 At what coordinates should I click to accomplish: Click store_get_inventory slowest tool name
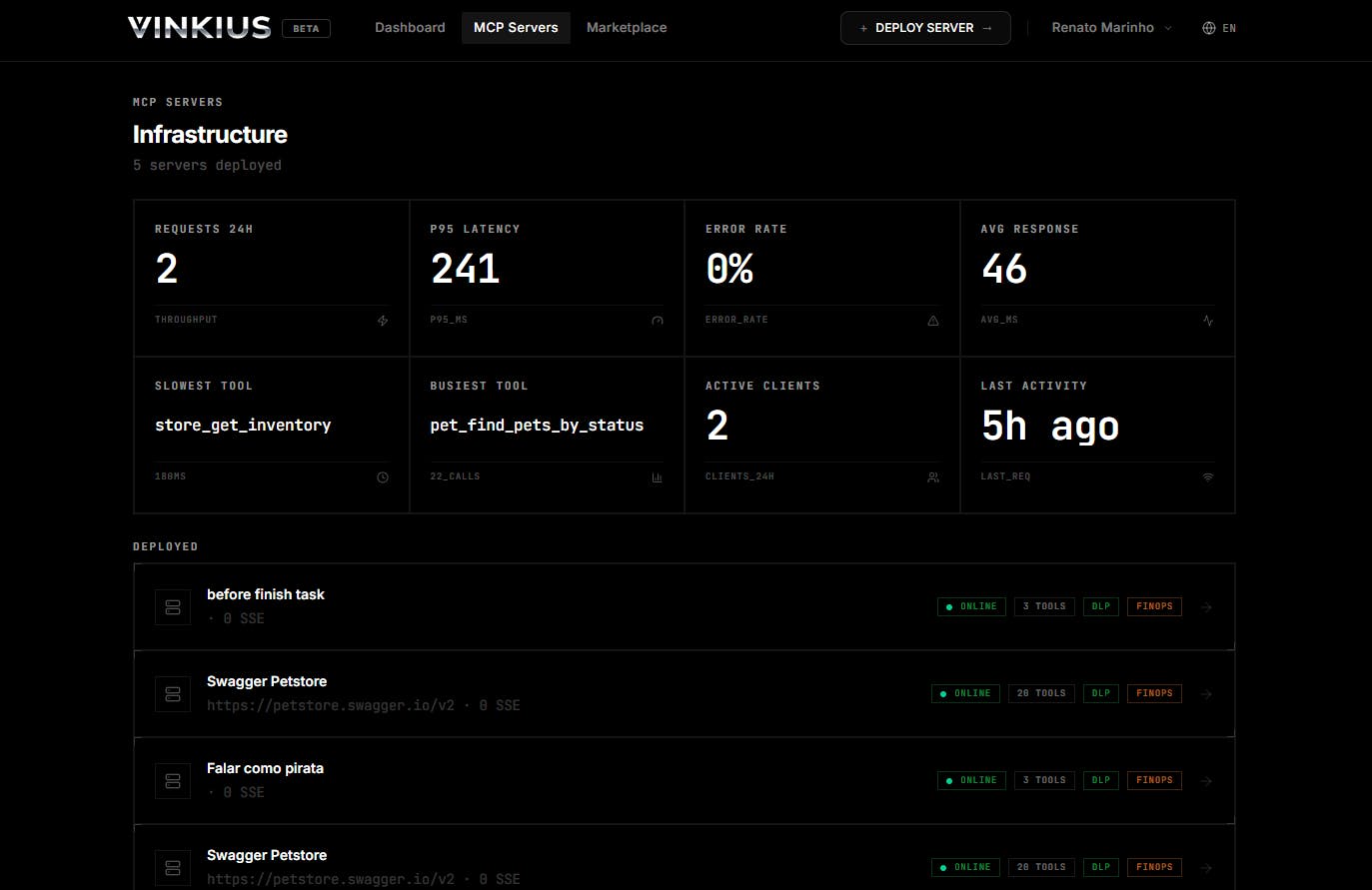tap(243, 426)
